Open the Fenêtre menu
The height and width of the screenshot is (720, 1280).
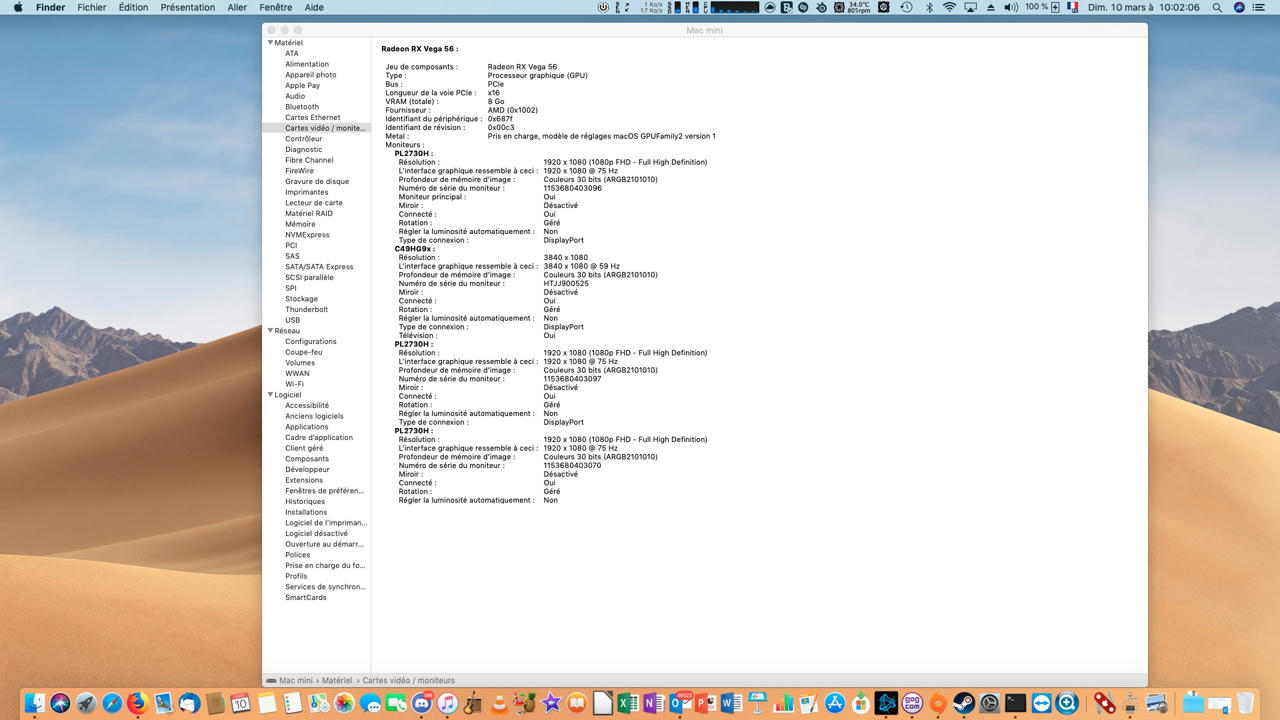(276, 7)
